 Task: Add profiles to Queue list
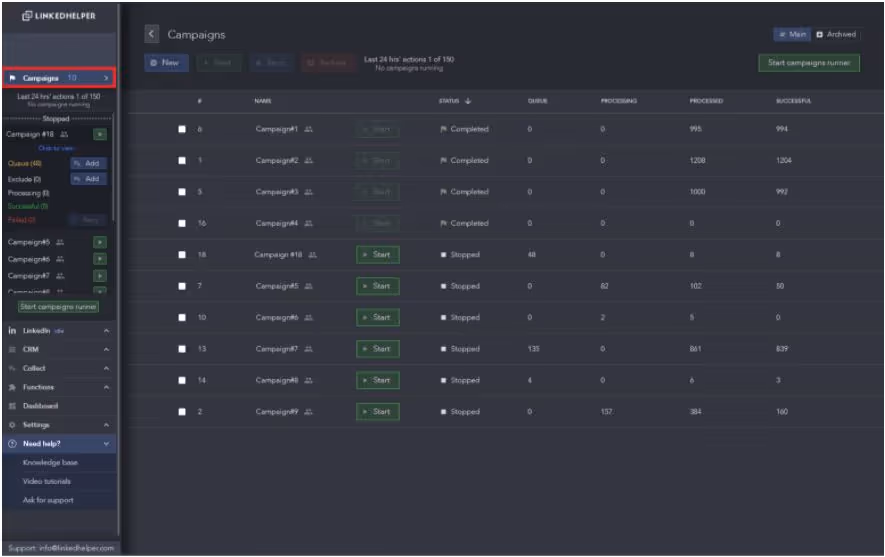(x=89, y=163)
